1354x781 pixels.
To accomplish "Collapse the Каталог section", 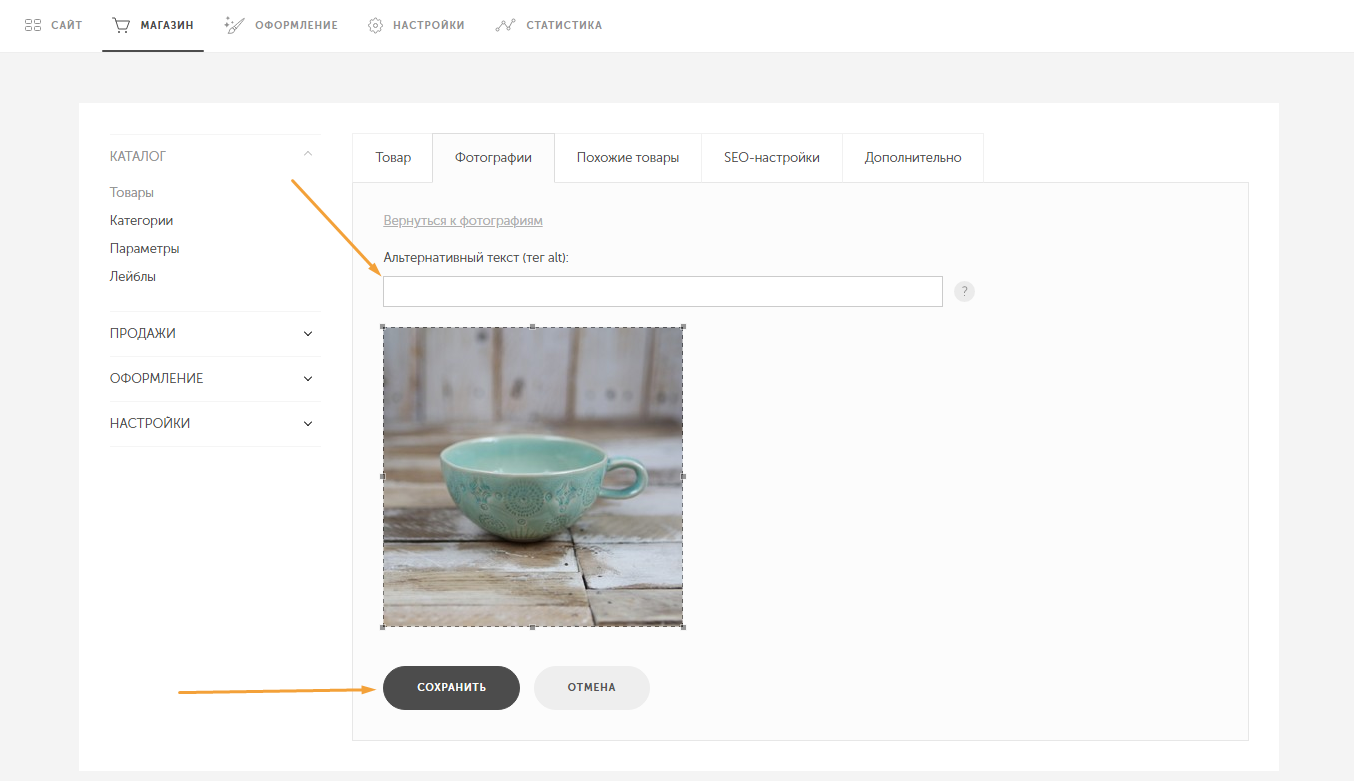I will pos(308,155).
